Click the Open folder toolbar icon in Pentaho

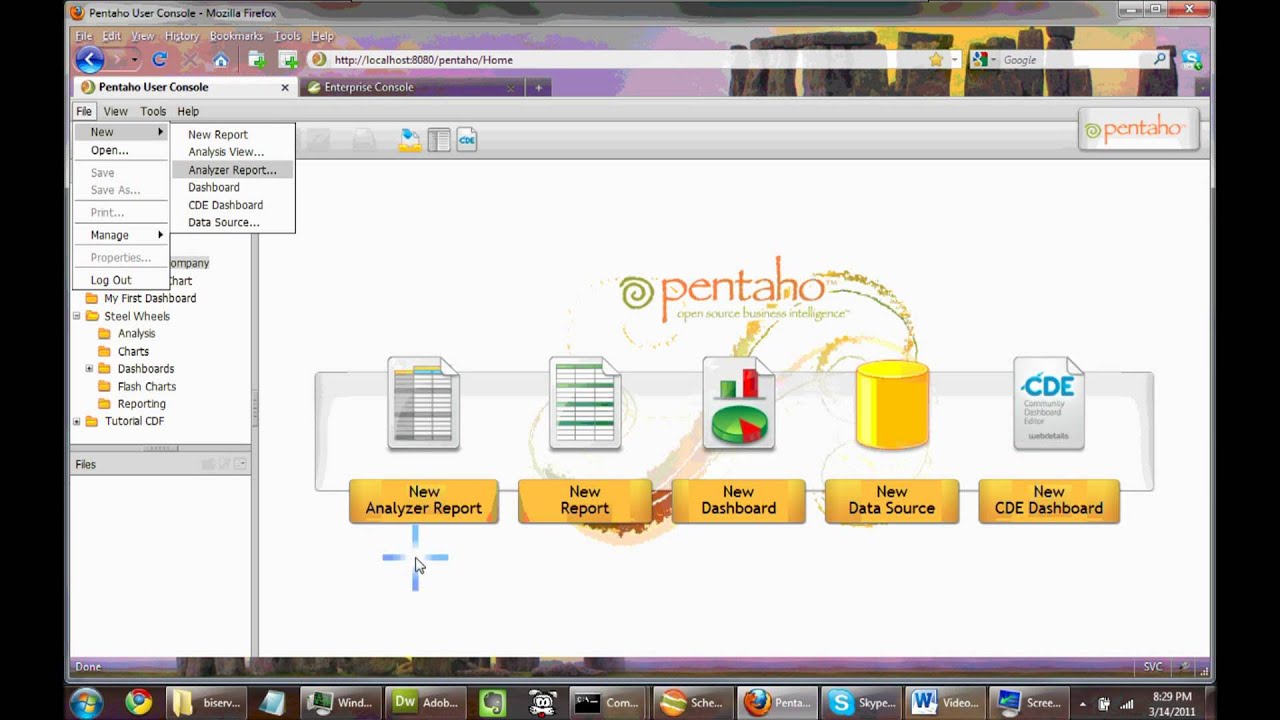point(410,140)
